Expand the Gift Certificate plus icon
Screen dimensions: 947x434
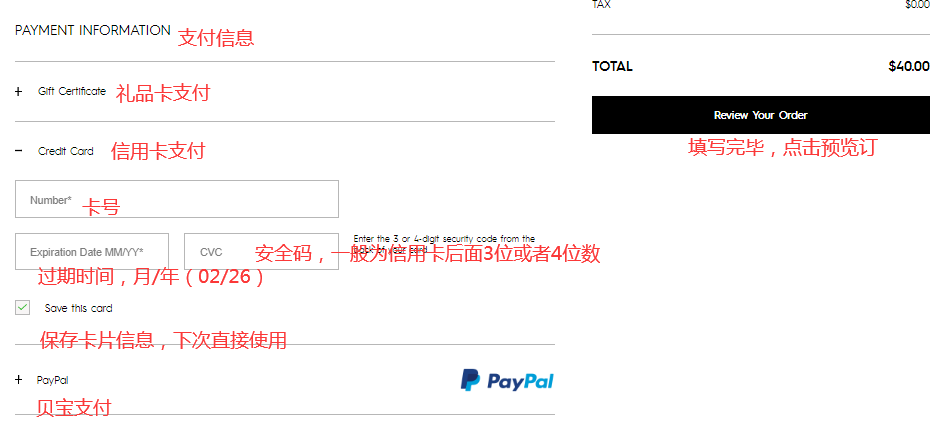[x=18, y=92]
